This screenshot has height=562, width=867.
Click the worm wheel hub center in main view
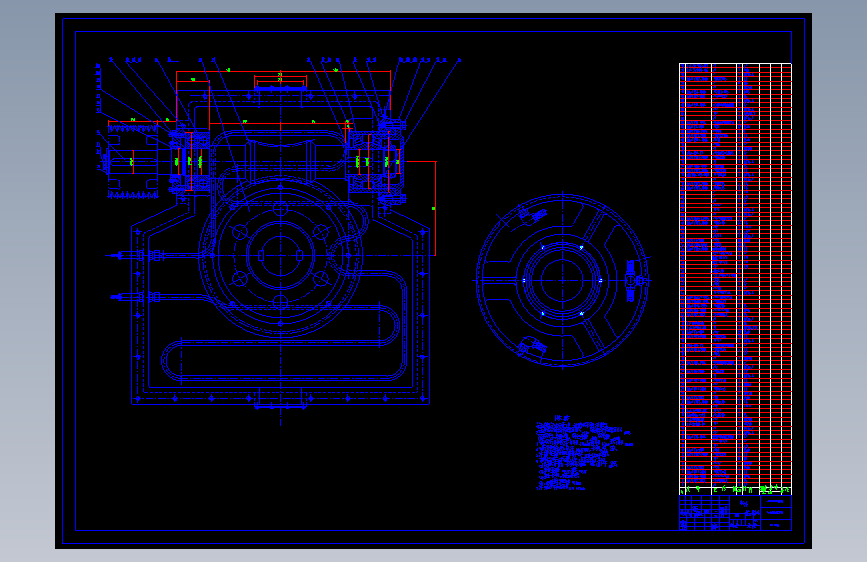[280, 256]
